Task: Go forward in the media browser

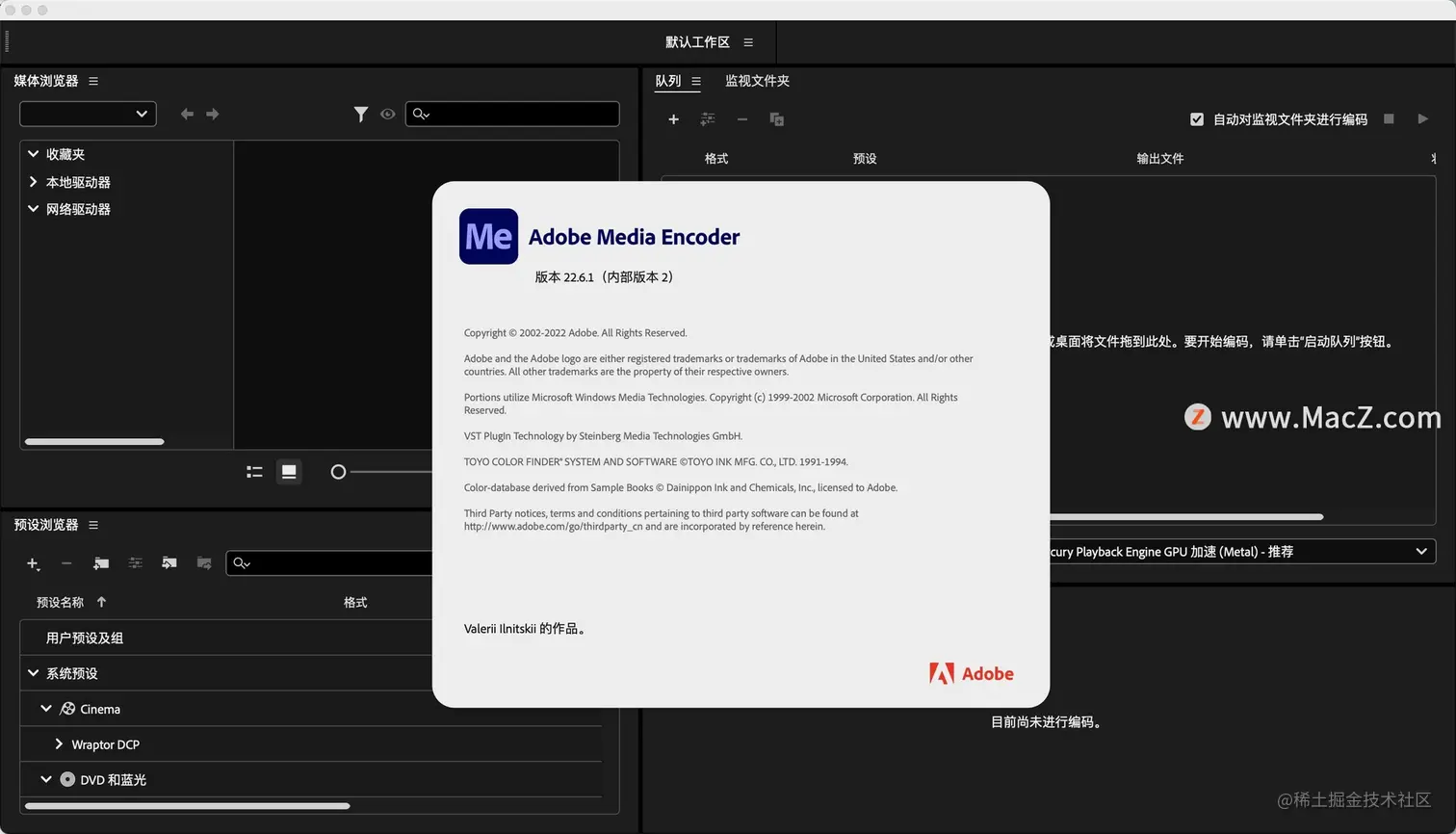Action: click(x=213, y=114)
